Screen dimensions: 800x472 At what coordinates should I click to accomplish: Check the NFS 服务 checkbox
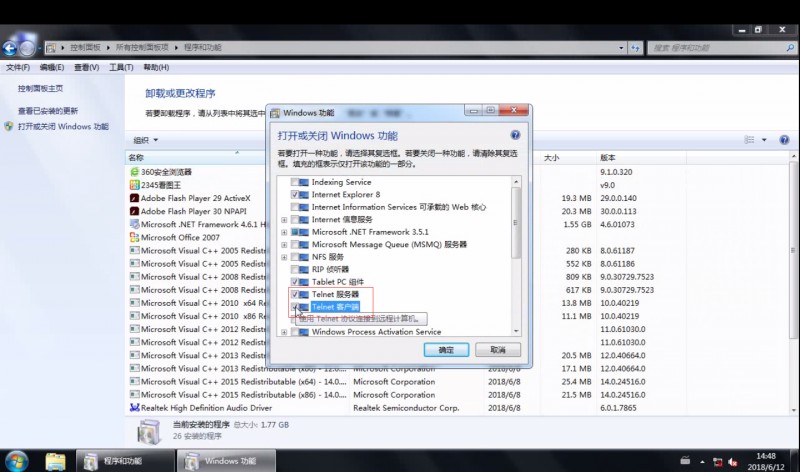click(x=295, y=257)
